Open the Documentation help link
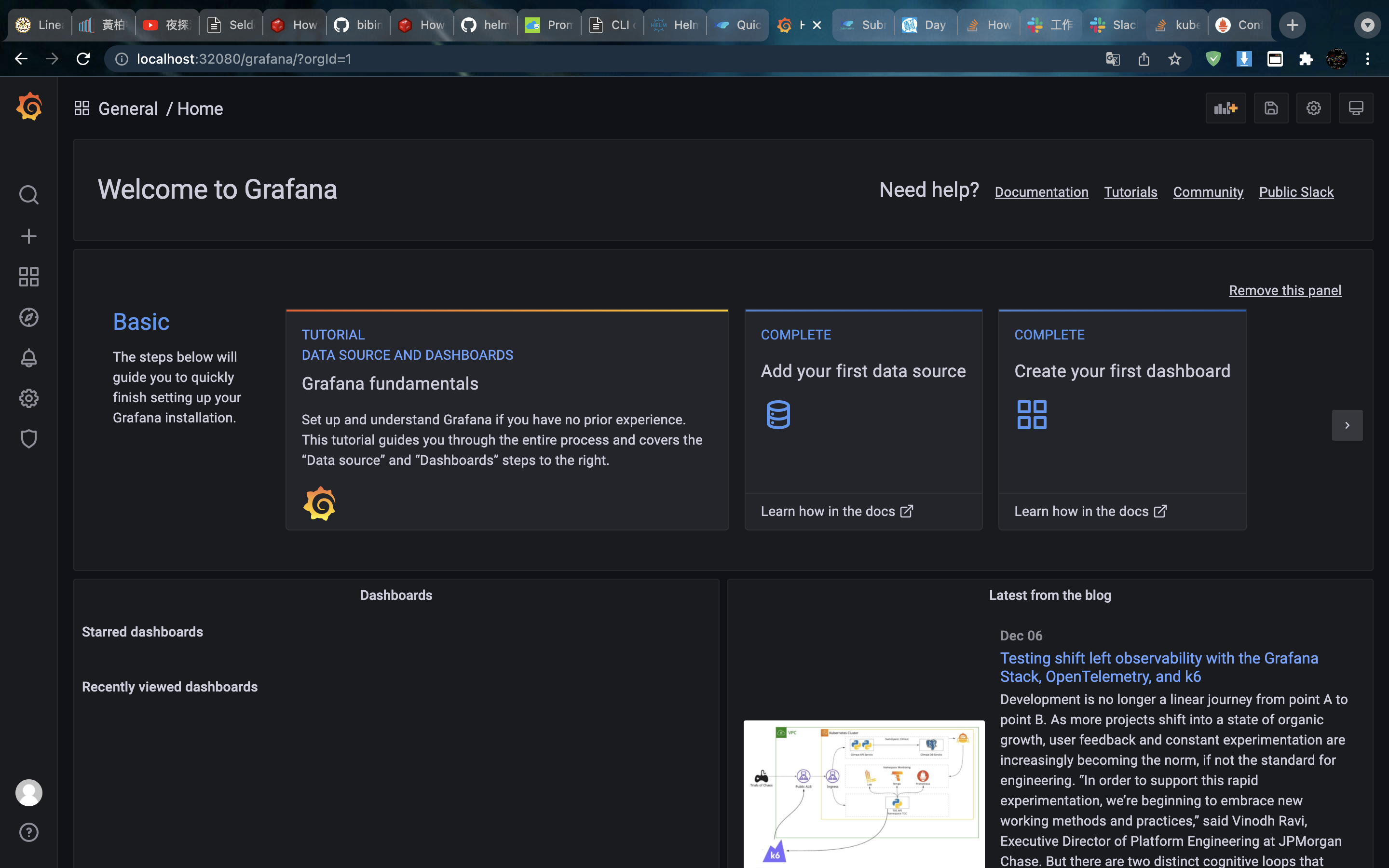Image resolution: width=1389 pixels, height=868 pixels. (x=1041, y=192)
